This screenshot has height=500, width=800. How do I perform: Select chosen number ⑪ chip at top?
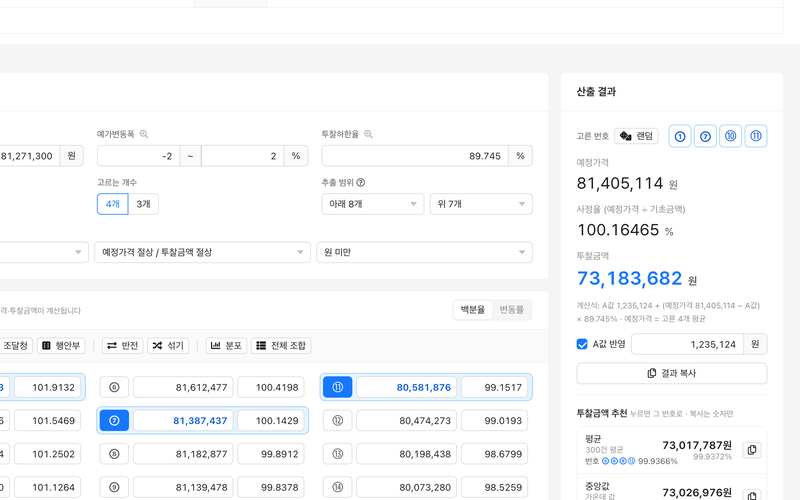756,136
